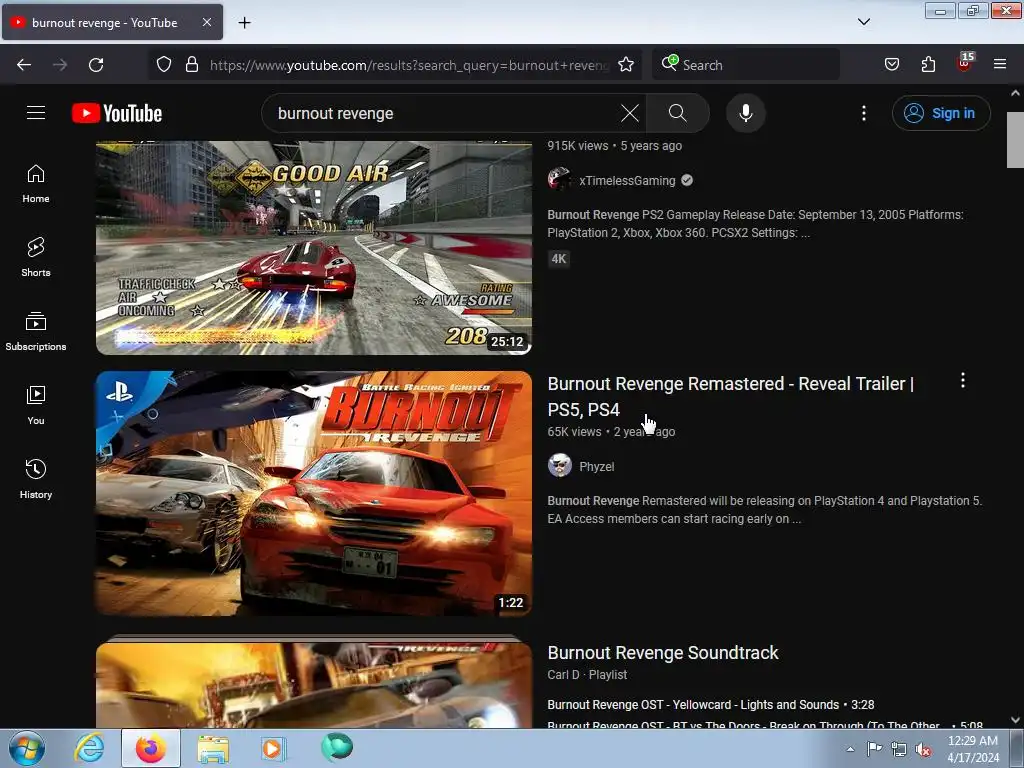This screenshot has width=1024, height=768.
Task: View site security padlock info
Action: pos(191,65)
